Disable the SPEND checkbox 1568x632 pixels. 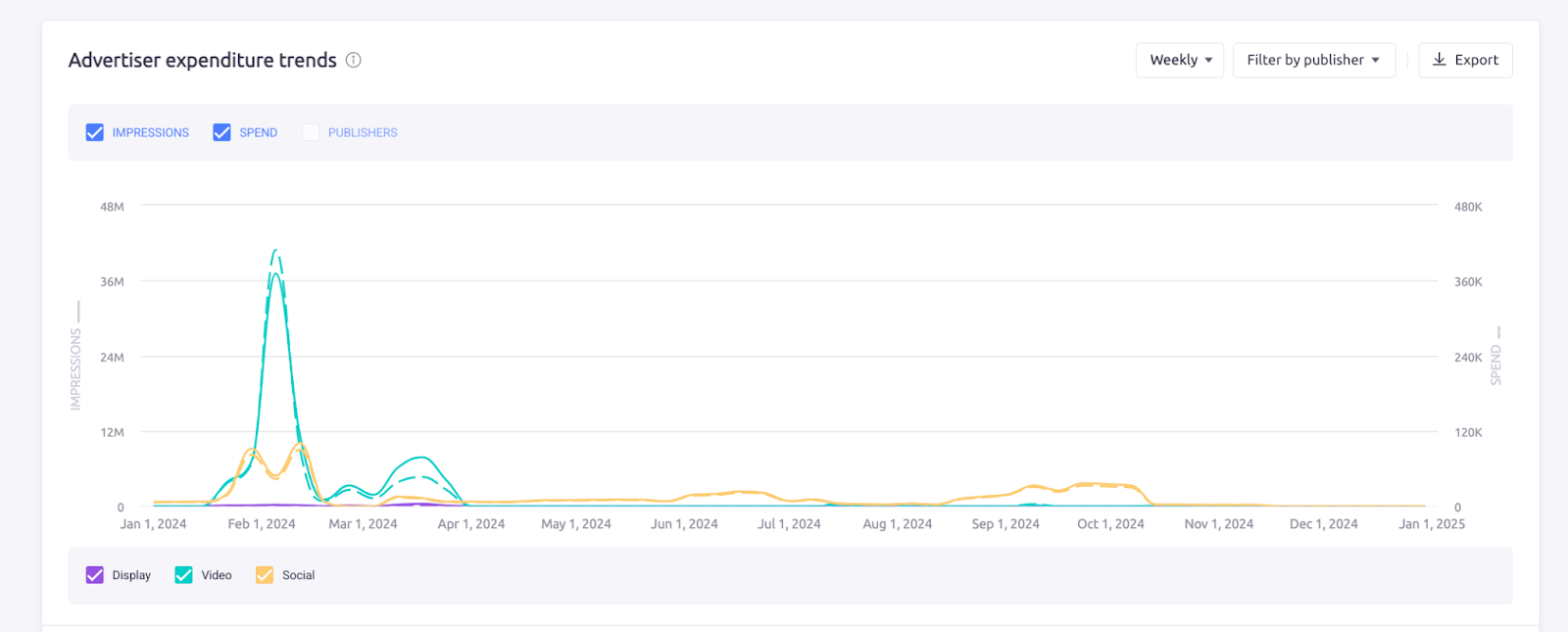[221, 131]
